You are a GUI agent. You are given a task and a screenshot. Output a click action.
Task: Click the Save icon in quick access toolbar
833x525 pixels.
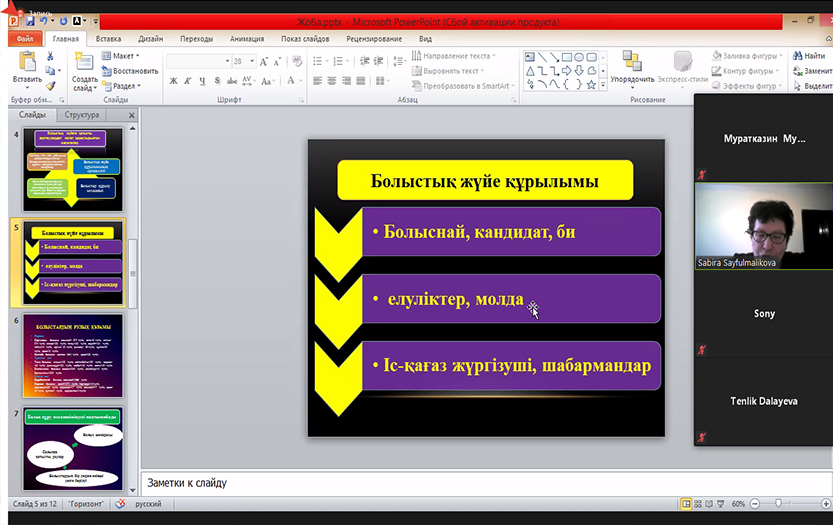(30, 20)
